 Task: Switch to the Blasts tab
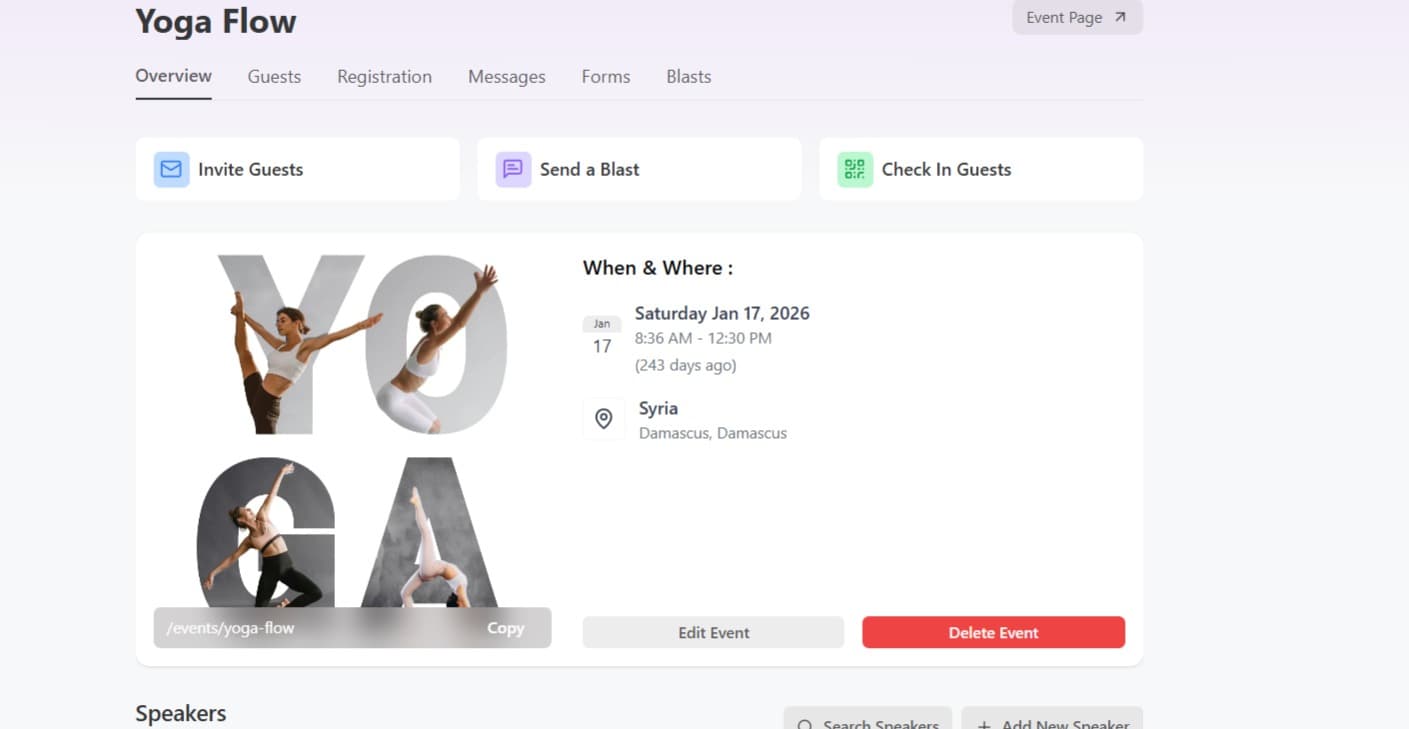tap(689, 77)
